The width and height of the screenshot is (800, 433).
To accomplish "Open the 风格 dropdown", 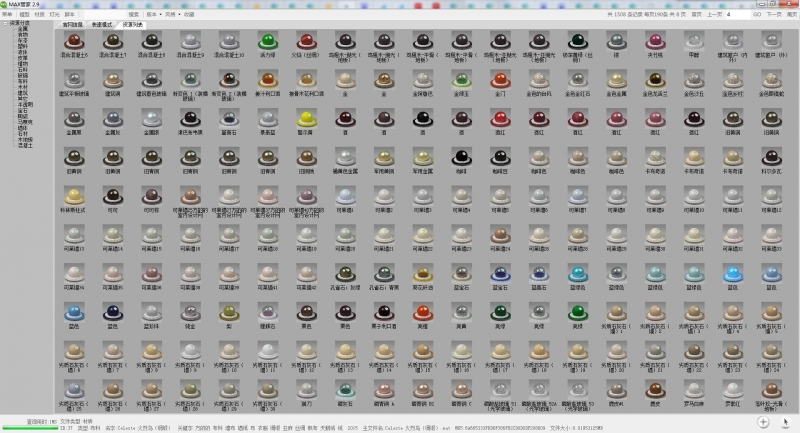I will point(172,15).
